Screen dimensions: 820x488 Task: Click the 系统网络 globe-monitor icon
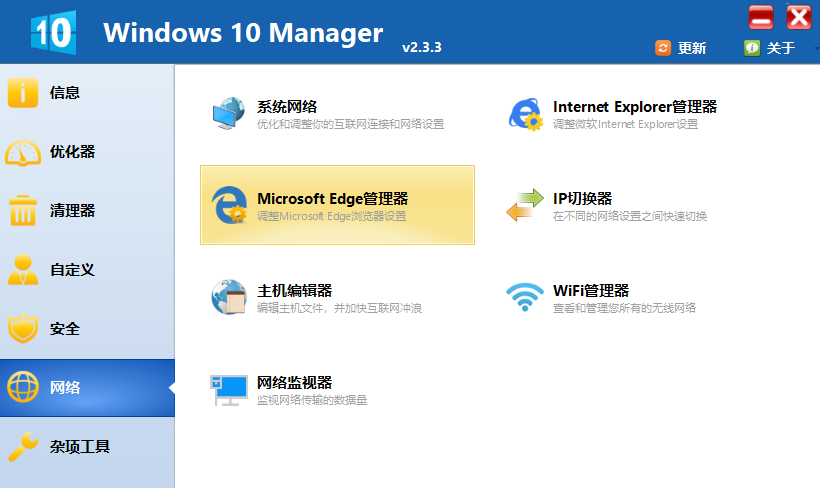click(229, 114)
